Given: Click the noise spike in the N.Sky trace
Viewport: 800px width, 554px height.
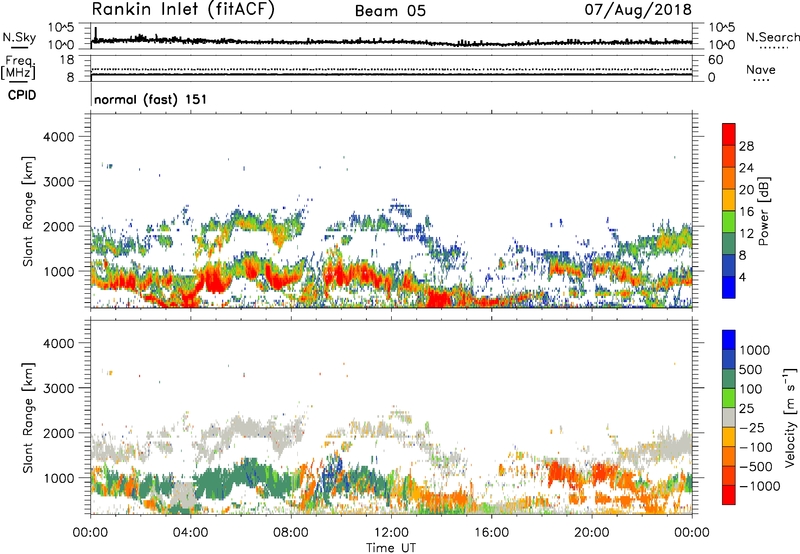Looking at the screenshot, I should click(x=96, y=33).
